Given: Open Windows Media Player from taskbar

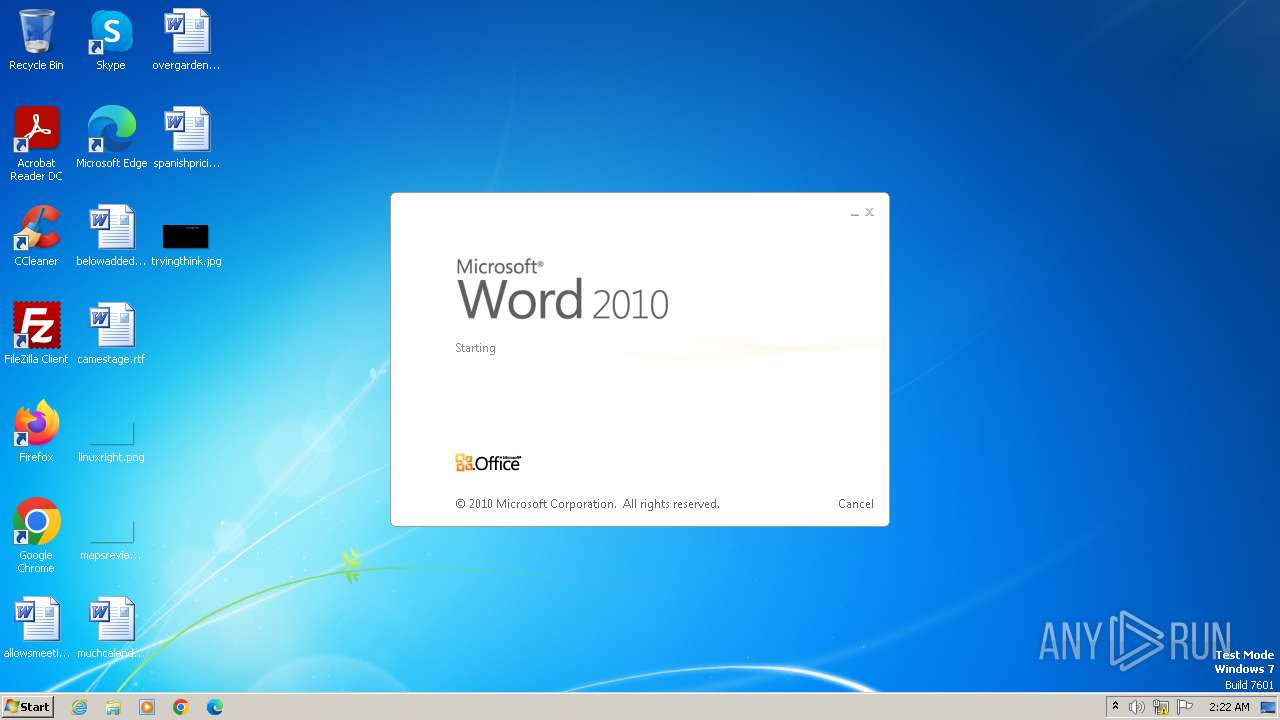Looking at the screenshot, I should [147, 707].
